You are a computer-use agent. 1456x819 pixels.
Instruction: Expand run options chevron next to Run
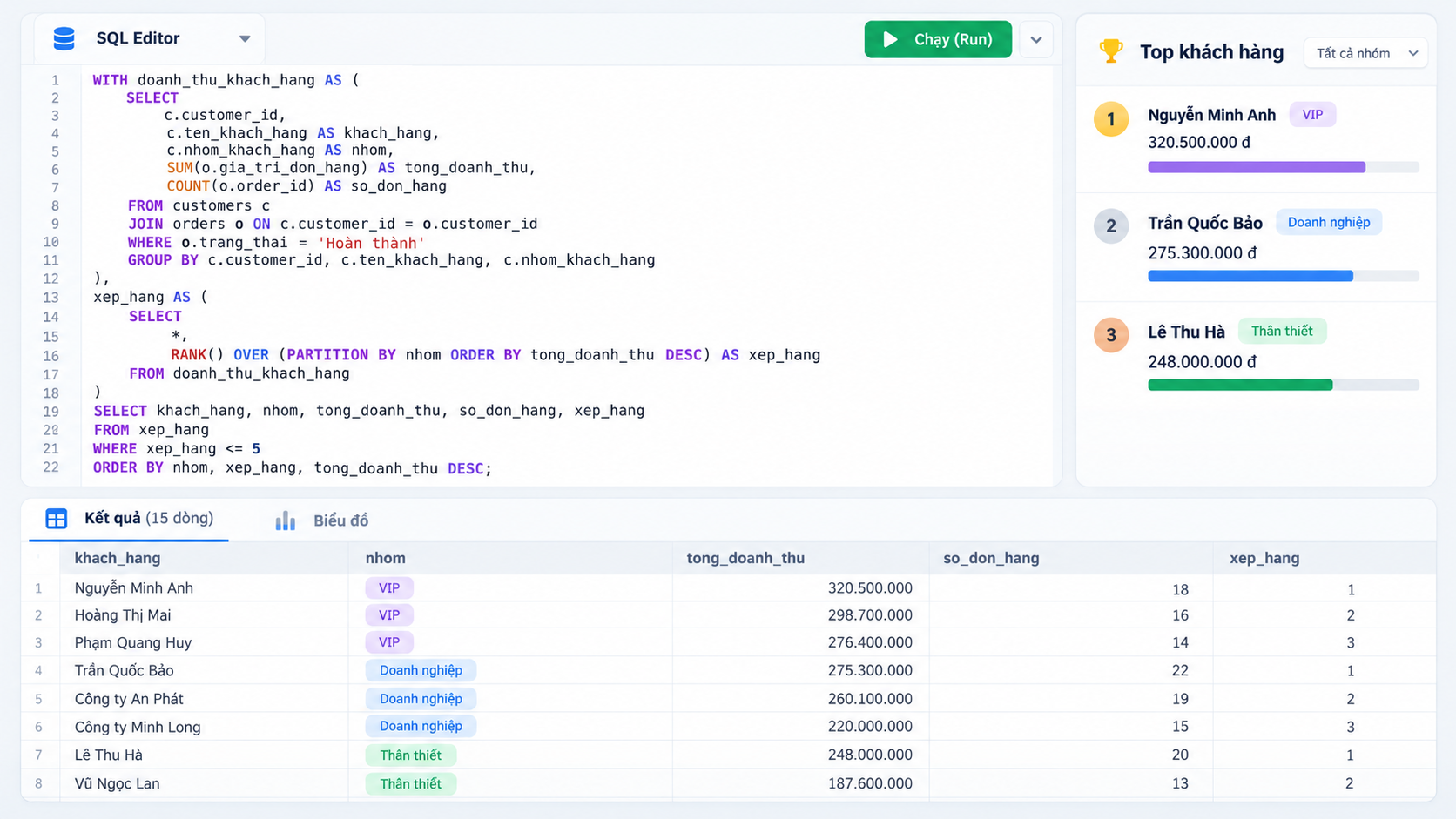(x=1036, y=40)
